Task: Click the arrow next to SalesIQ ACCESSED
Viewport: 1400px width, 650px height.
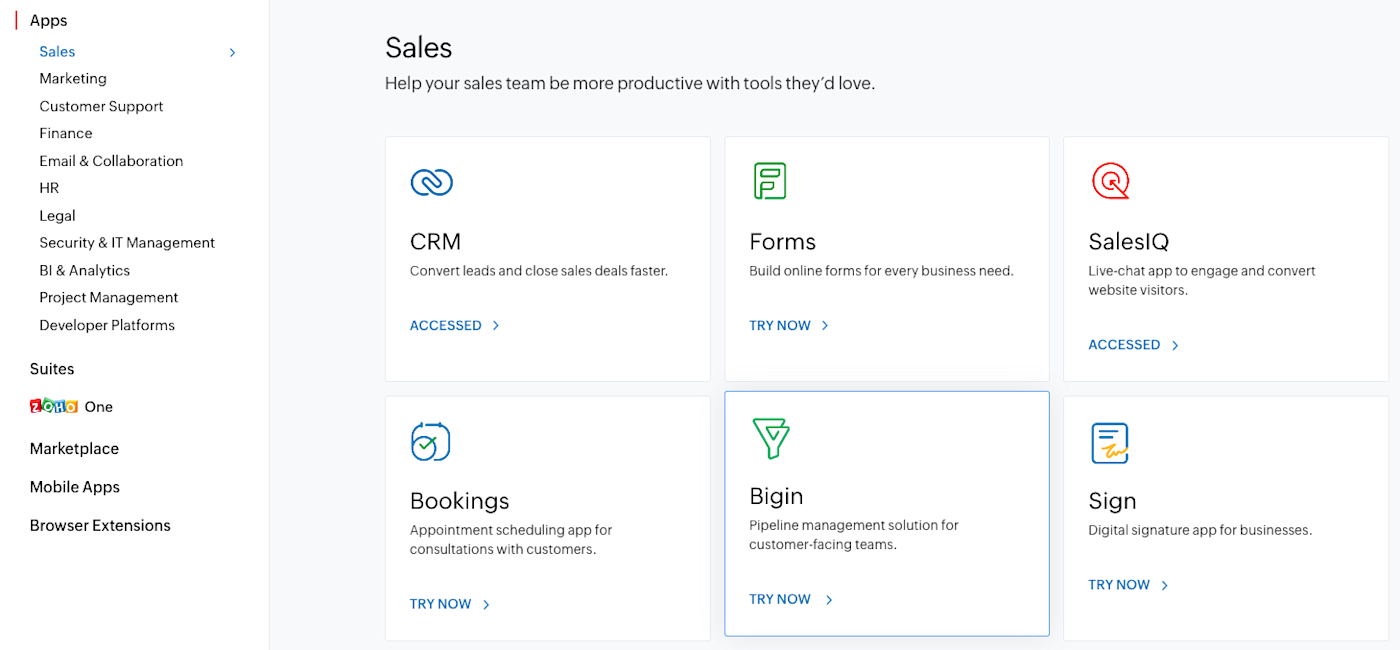Action: 1175,345
